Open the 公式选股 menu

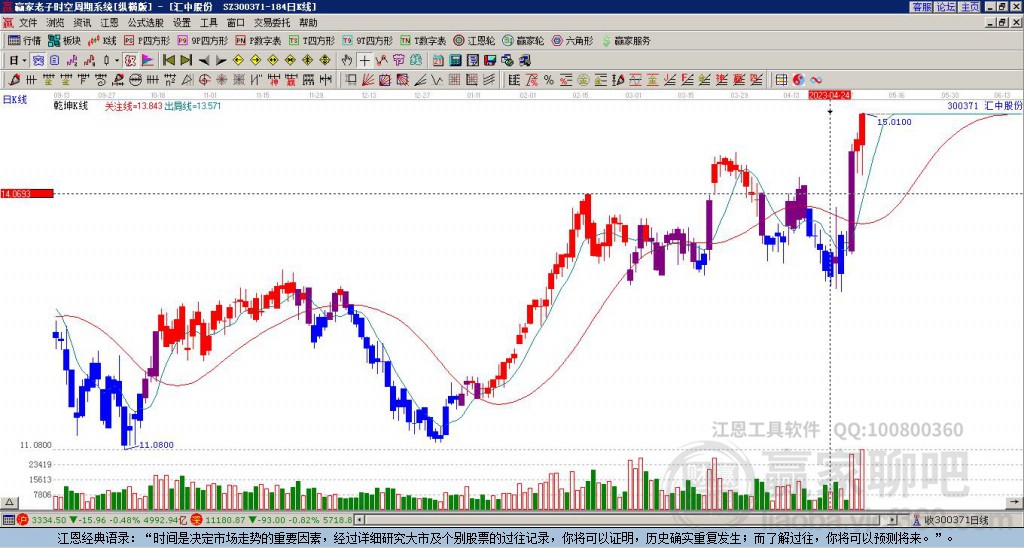pyautogui.click(x=146, y=23)
